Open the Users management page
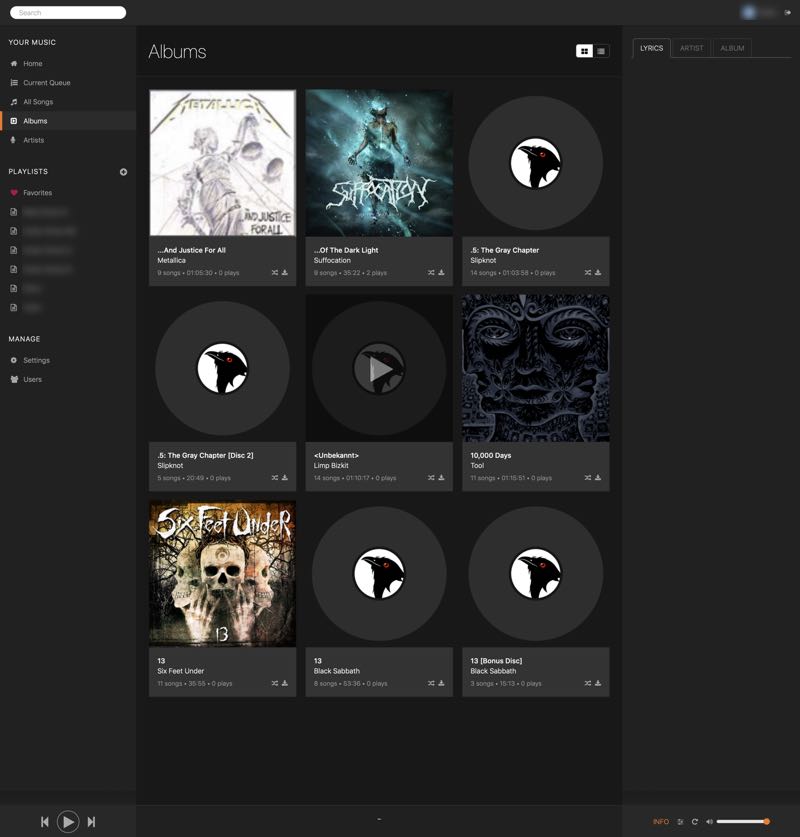 32,380
